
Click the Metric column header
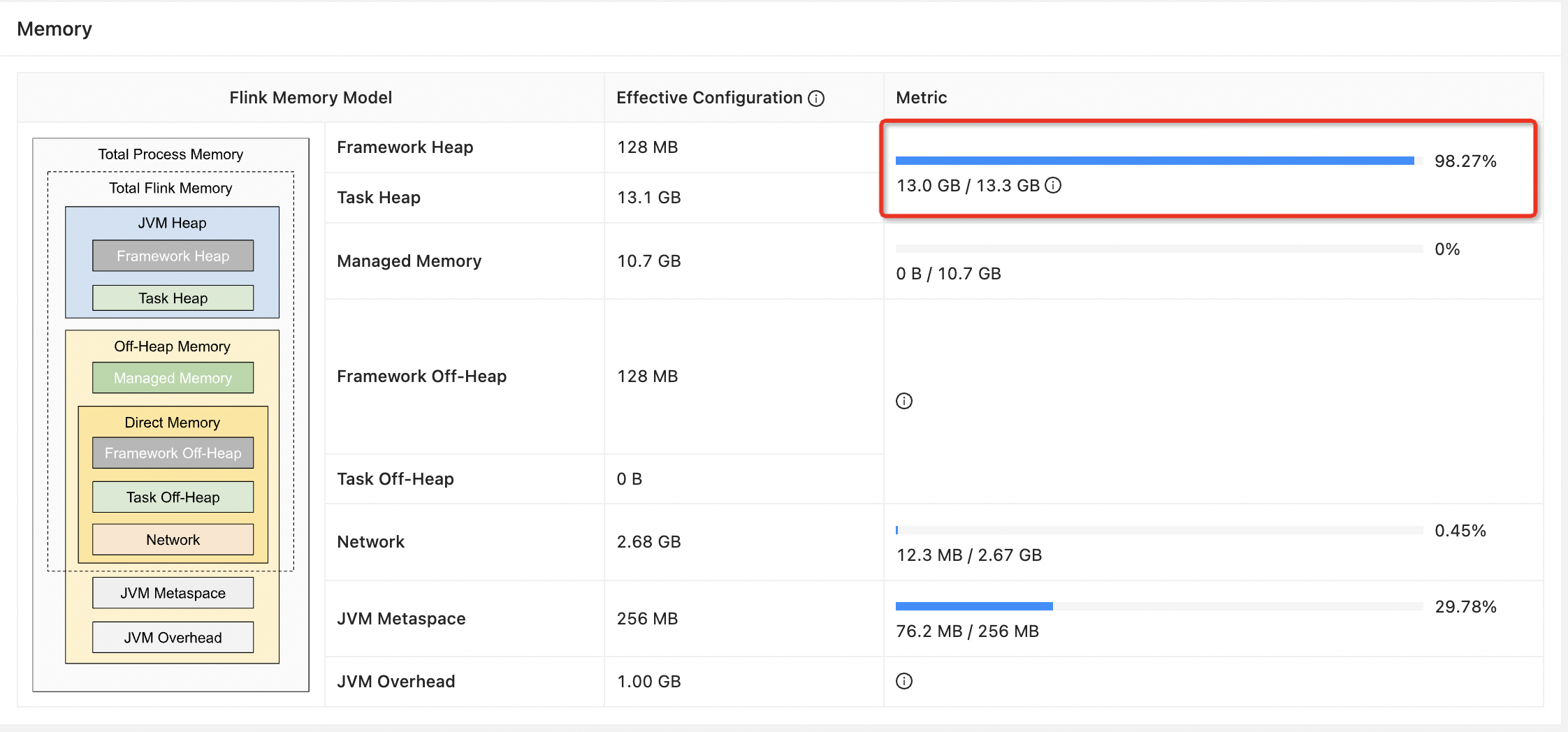921,98
